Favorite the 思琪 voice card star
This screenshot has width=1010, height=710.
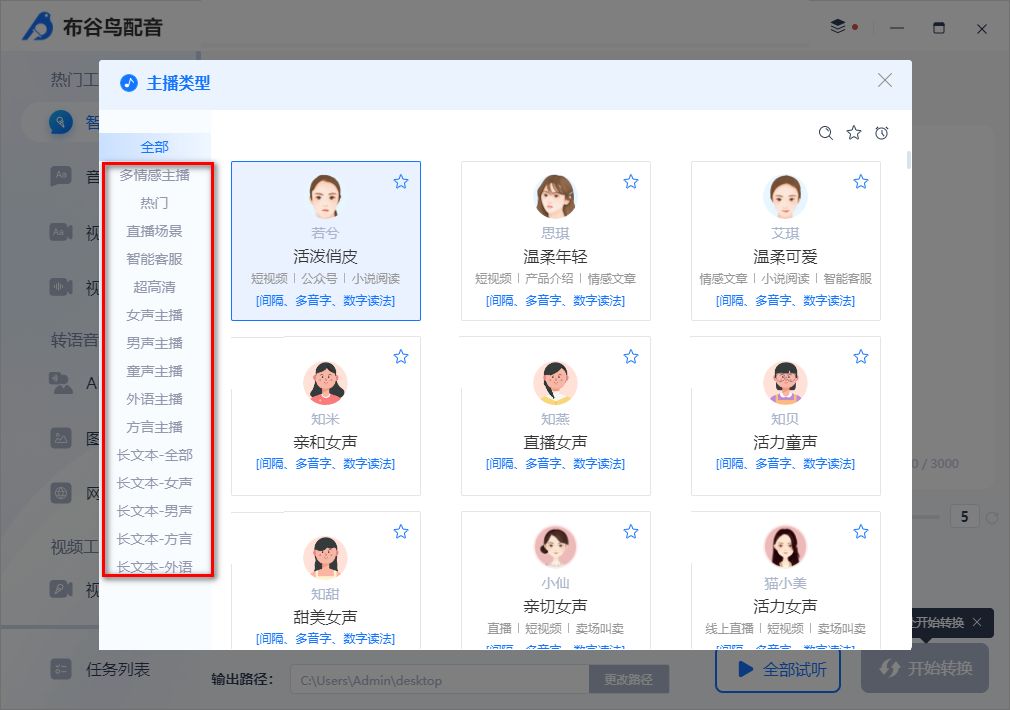pos(631,182)
